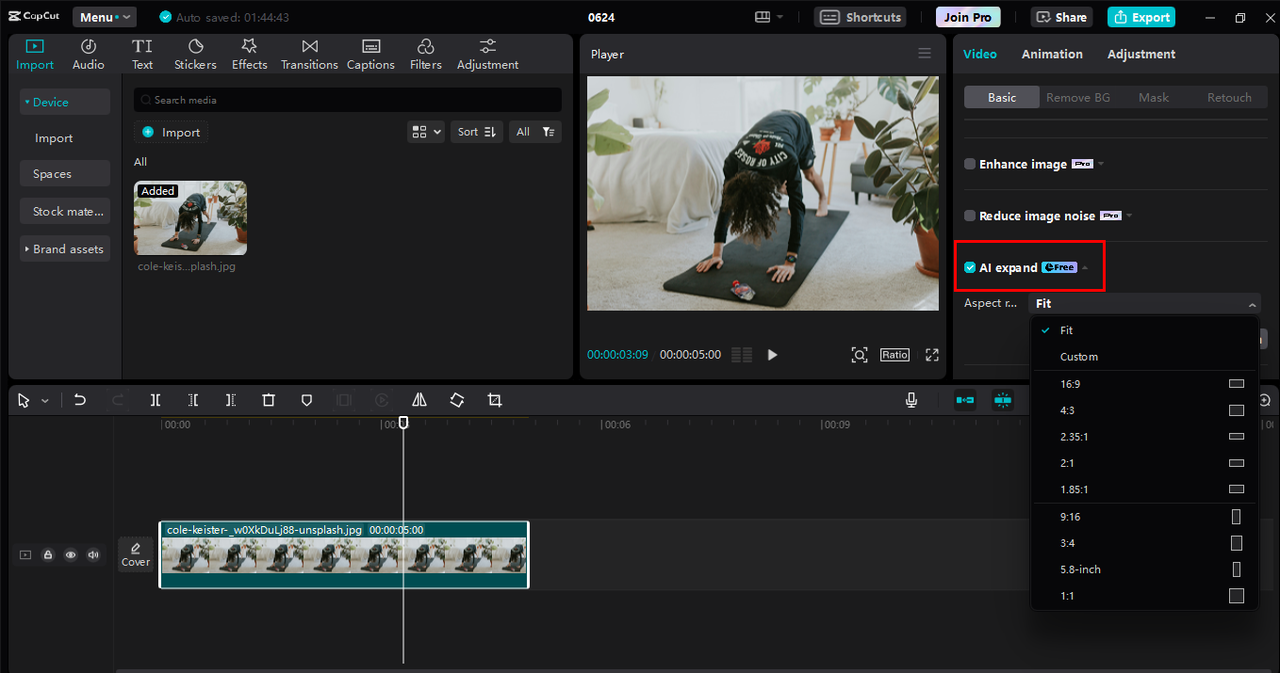Click Join Pro button
Viewport: 1280px width, 673px height.
[x=968, y=17]
